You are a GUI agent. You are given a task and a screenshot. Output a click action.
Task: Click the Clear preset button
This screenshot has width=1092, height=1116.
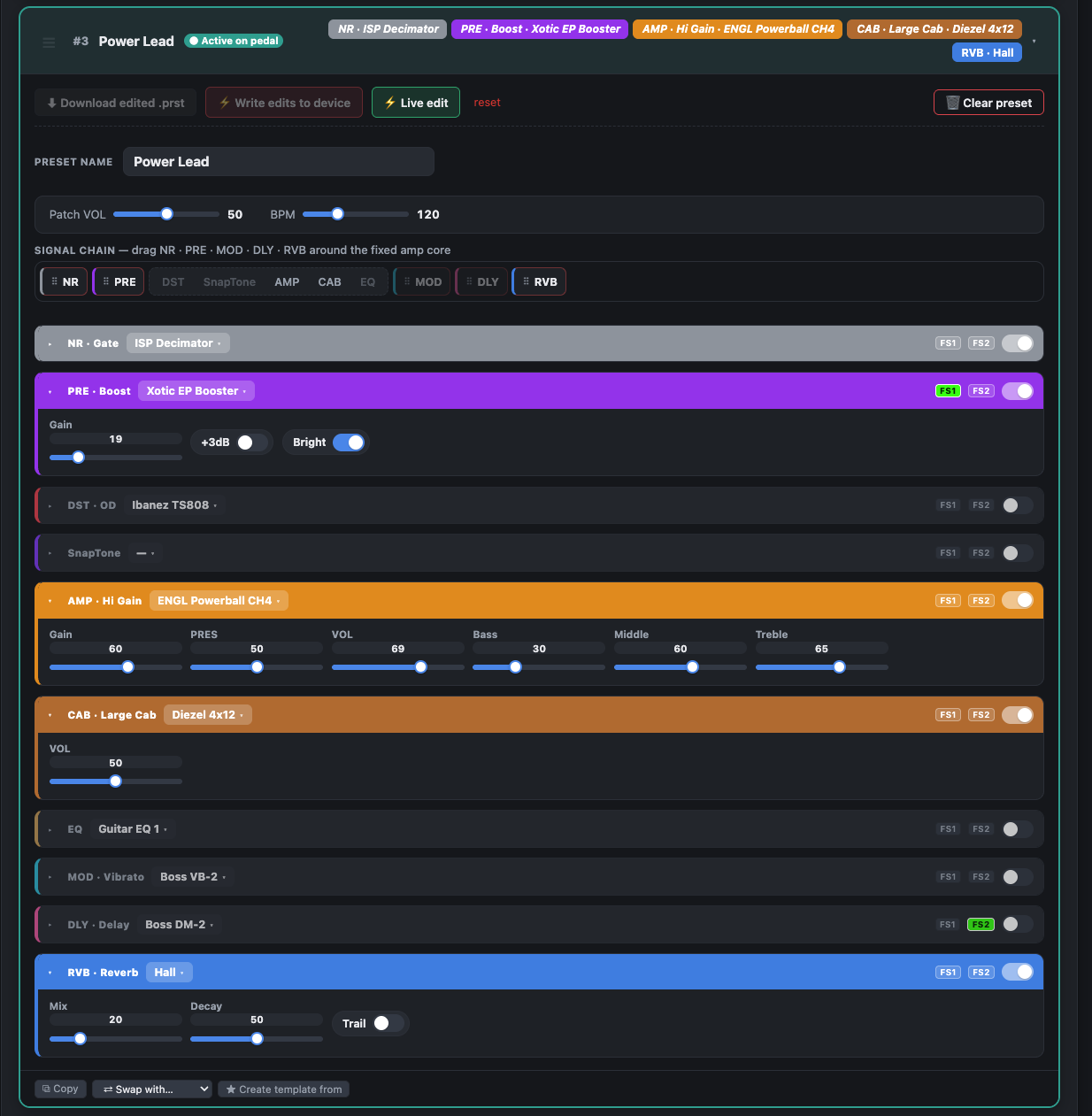pos(988,103)
